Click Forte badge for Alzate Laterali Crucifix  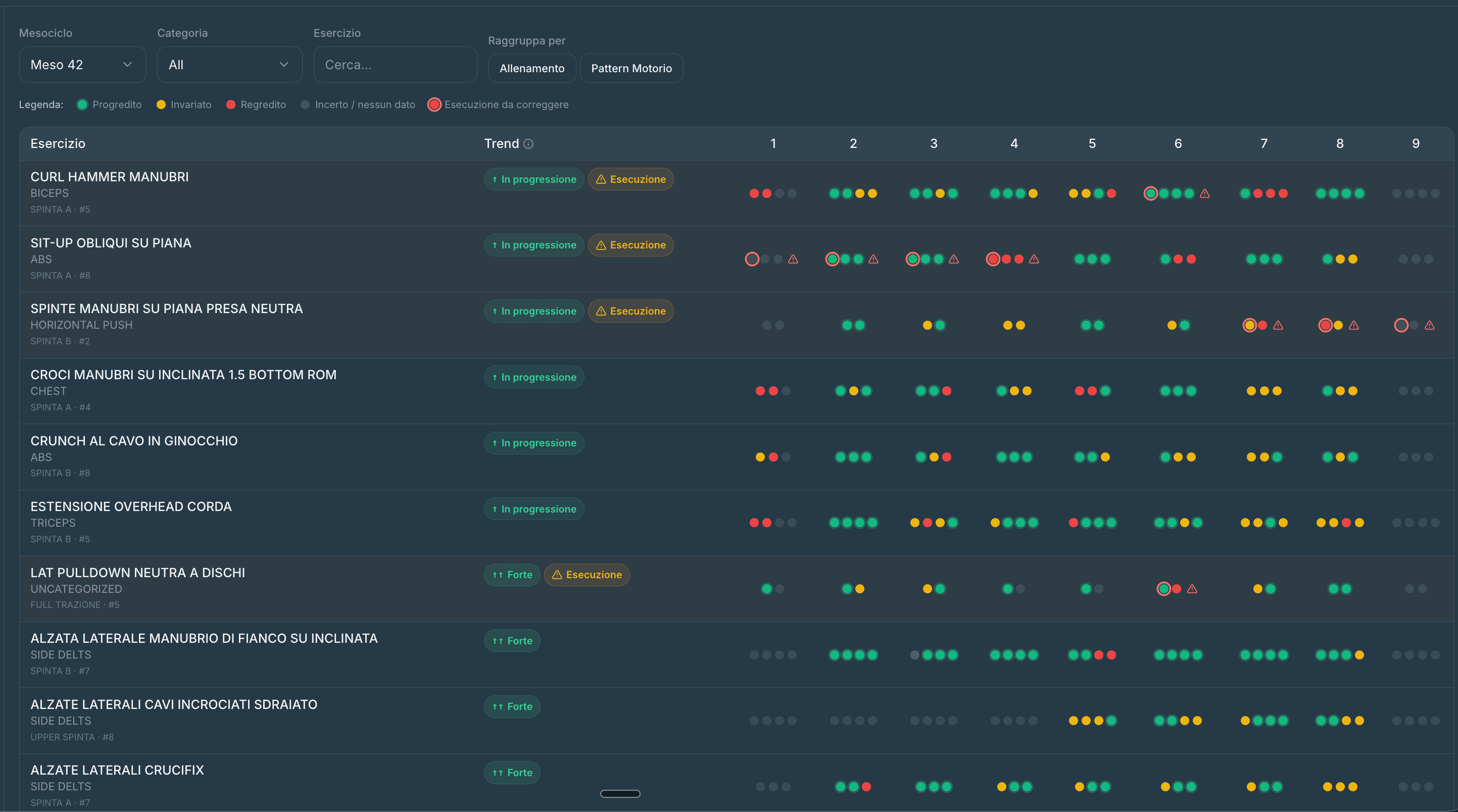pos(512,773)
